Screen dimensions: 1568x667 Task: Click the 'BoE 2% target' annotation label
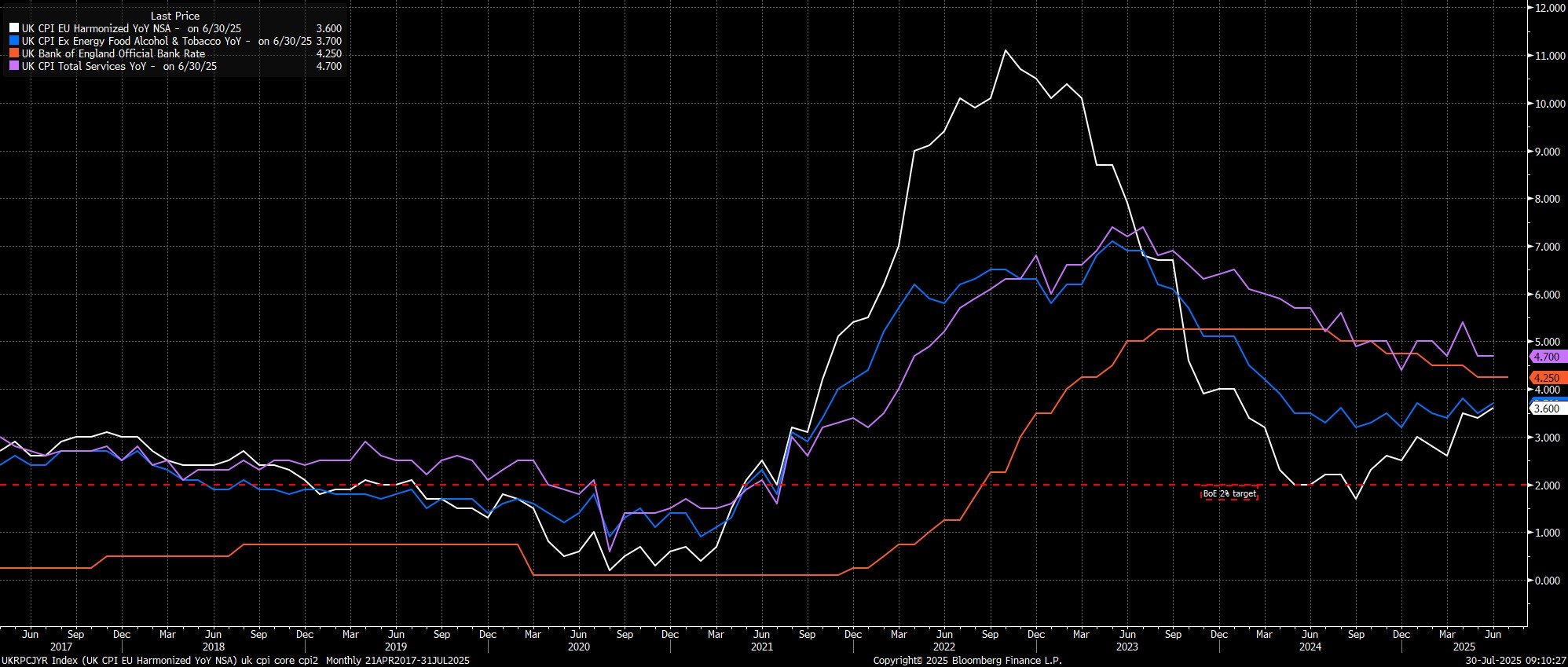1229,494
